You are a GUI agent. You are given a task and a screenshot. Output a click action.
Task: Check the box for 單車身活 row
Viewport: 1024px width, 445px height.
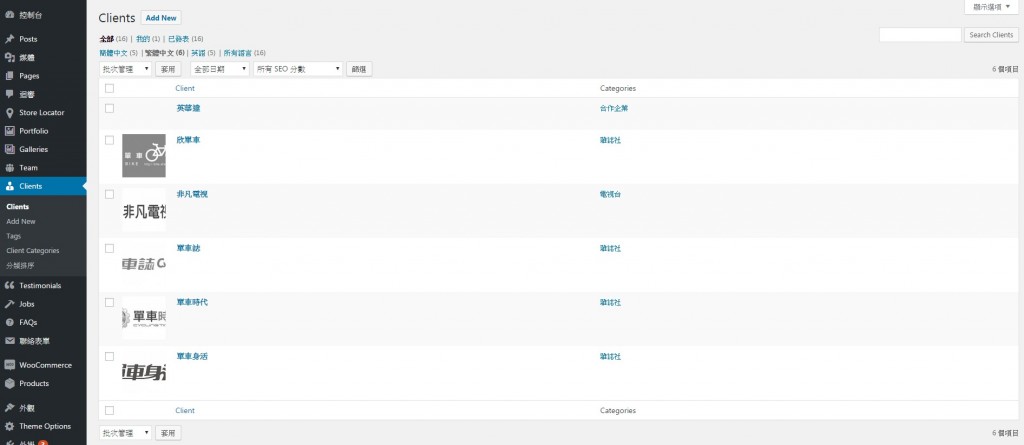tap(109, 357)
